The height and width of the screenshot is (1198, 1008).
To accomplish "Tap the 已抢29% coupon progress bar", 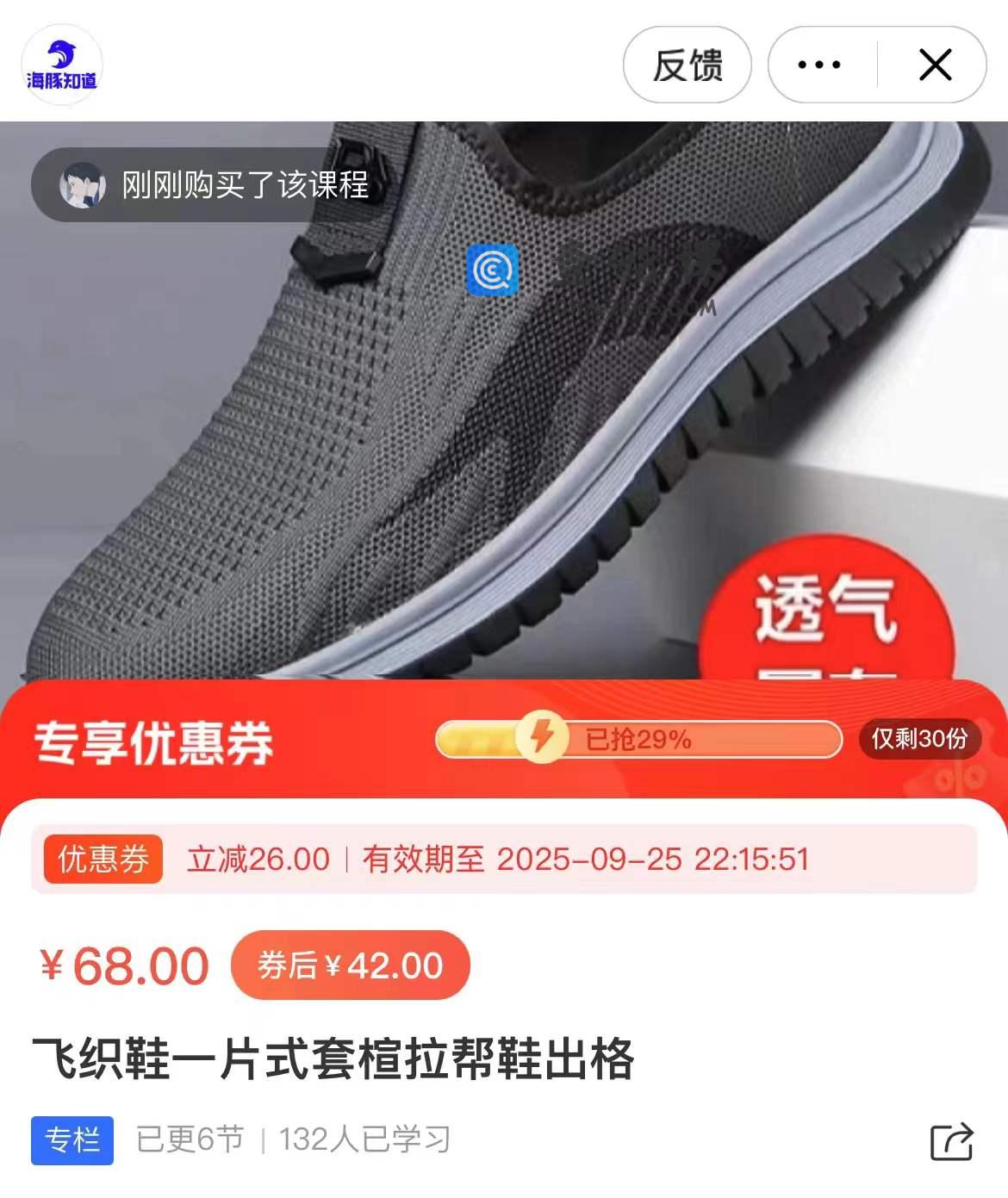I will point(638,739).
